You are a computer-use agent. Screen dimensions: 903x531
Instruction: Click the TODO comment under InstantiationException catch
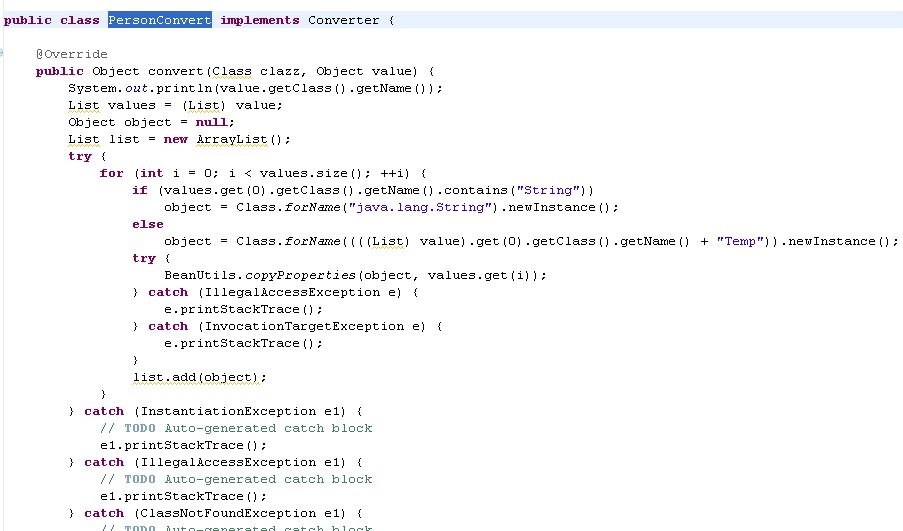[x=236, y=428]
